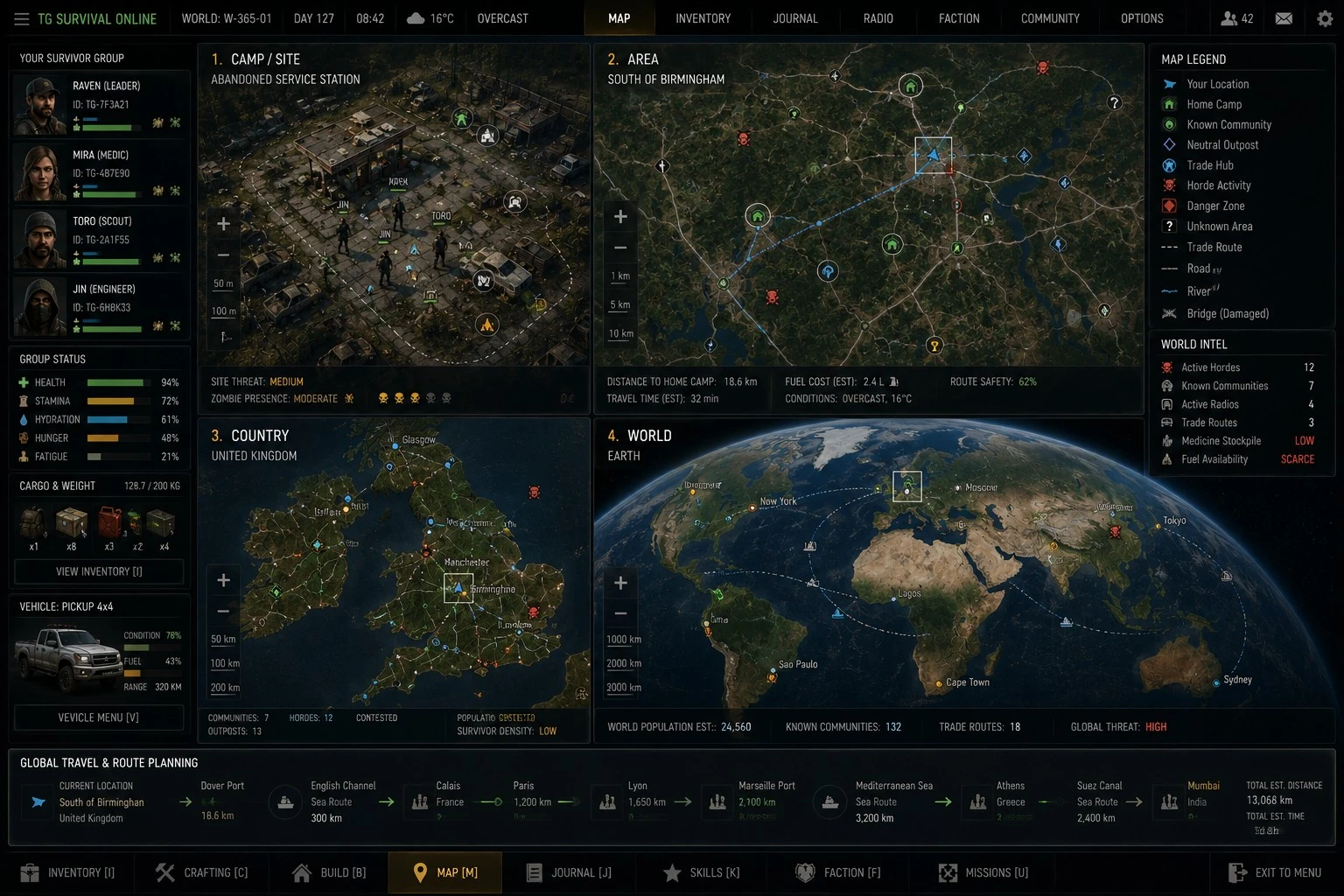Image resolution: width=1344 pixels, height=896 pixels.
Task: Zoom in on the Area map
Action: 620,217
